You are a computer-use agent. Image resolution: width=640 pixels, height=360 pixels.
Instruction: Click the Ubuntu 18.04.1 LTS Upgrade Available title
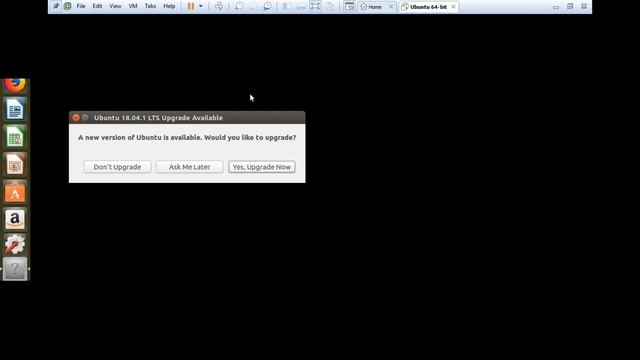pyautogui.click(x=158, y=118)
